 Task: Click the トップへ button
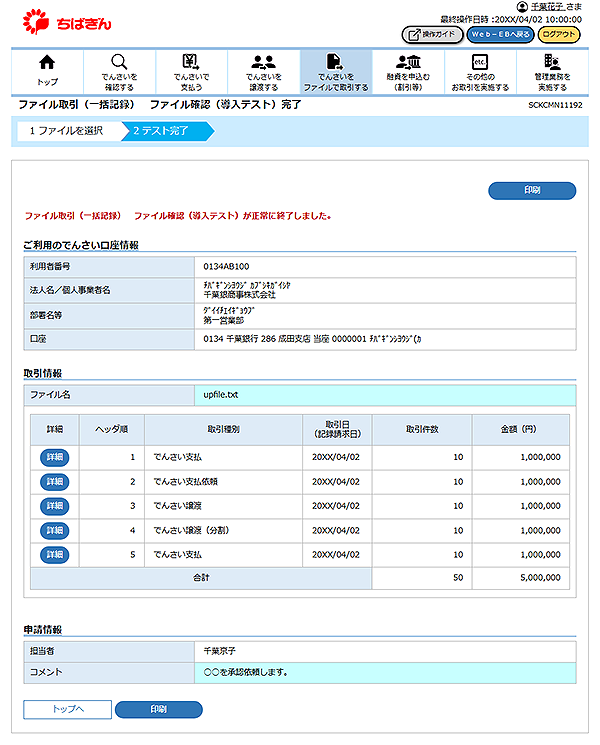click(x=67, y=709)
